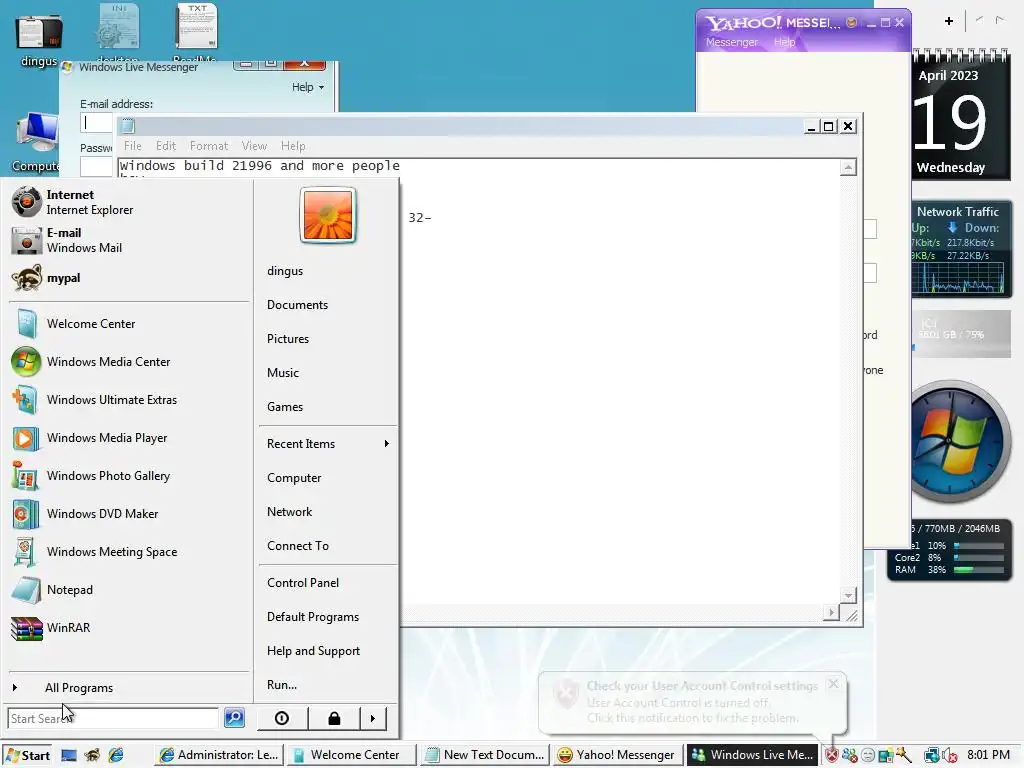The width and height of the screenshot is (1024, 768).
Task: Expand Recent Items submenu
Action: point(328,444)
